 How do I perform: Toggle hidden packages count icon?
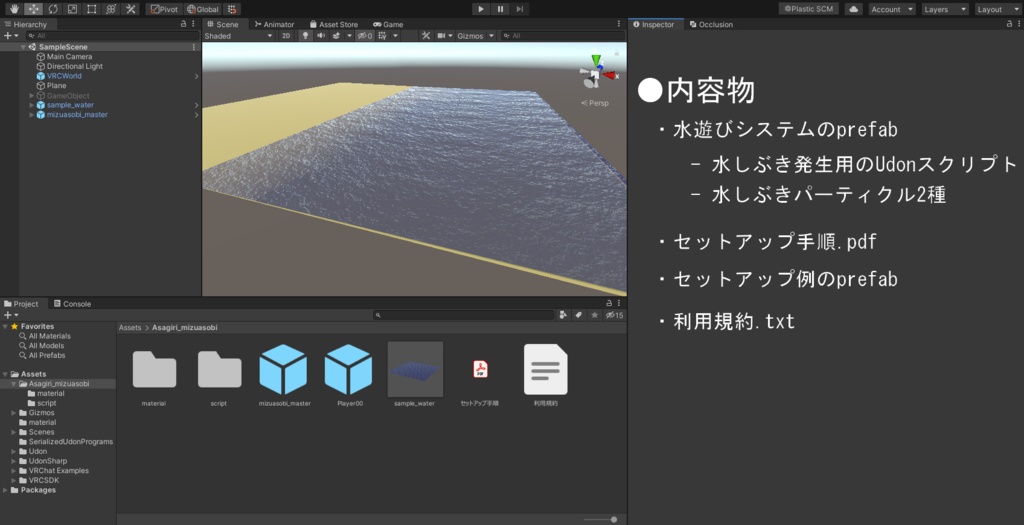614,315
